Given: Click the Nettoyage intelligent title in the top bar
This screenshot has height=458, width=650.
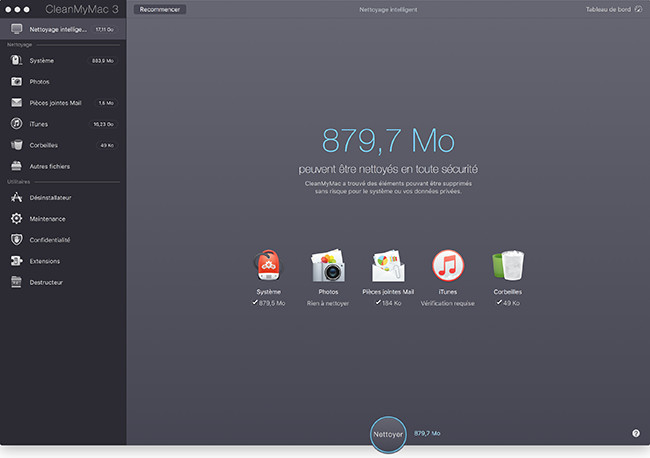Looking at the screenshot, I should tap(388, 10).
